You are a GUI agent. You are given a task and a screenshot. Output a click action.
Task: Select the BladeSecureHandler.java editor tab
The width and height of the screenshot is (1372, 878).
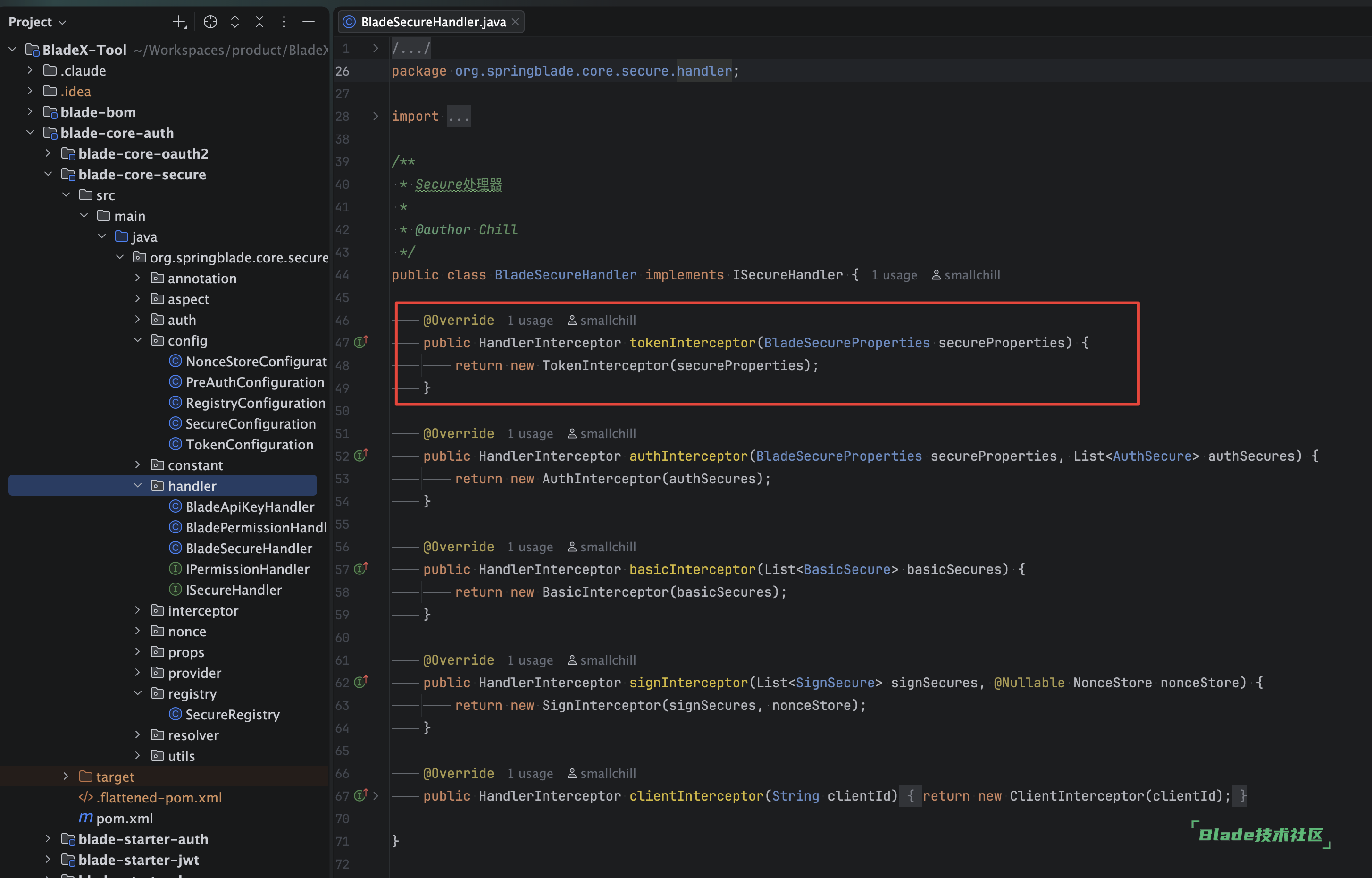pos(433,22)
